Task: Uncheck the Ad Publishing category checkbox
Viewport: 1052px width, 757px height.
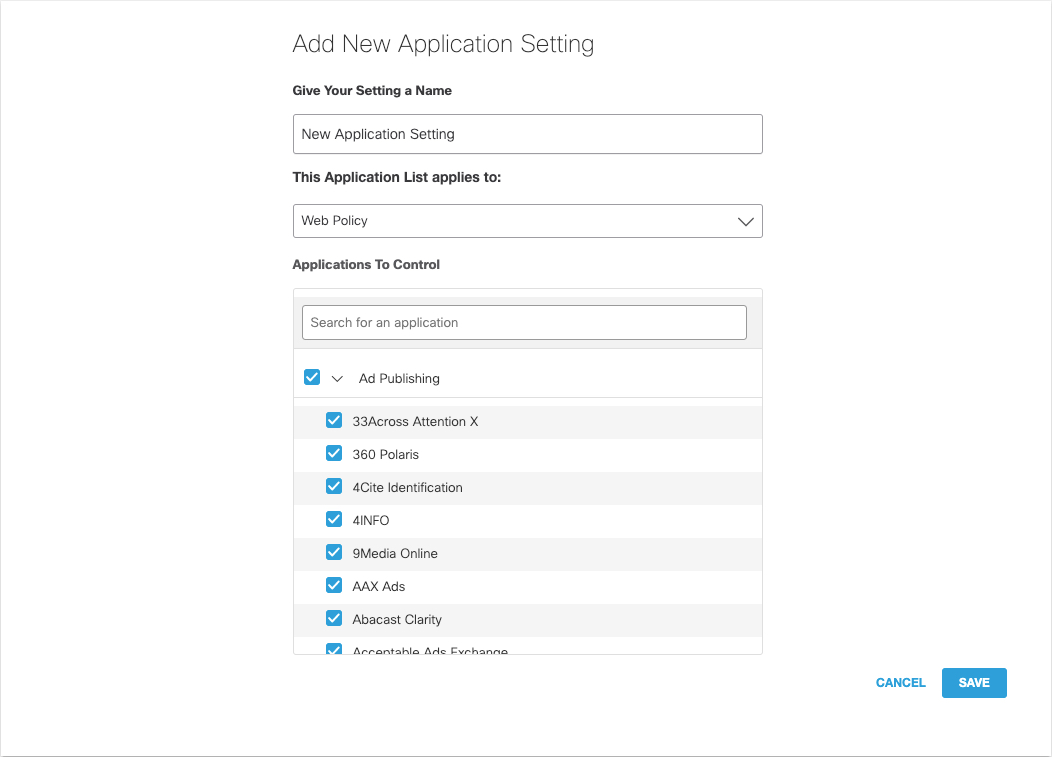Action: (312, 377)
